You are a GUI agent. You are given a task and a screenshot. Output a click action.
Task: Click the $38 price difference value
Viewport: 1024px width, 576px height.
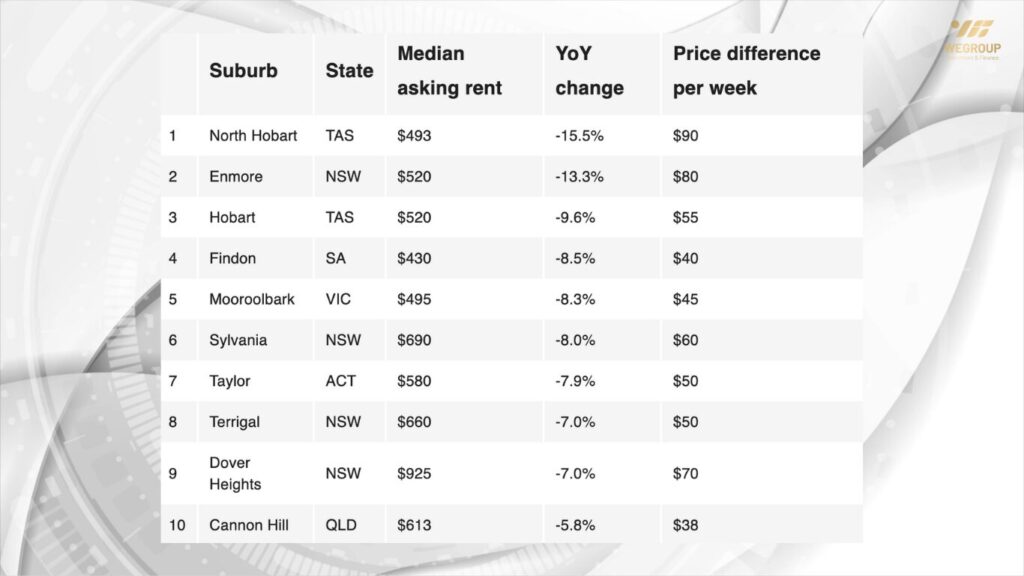(686, 525)
